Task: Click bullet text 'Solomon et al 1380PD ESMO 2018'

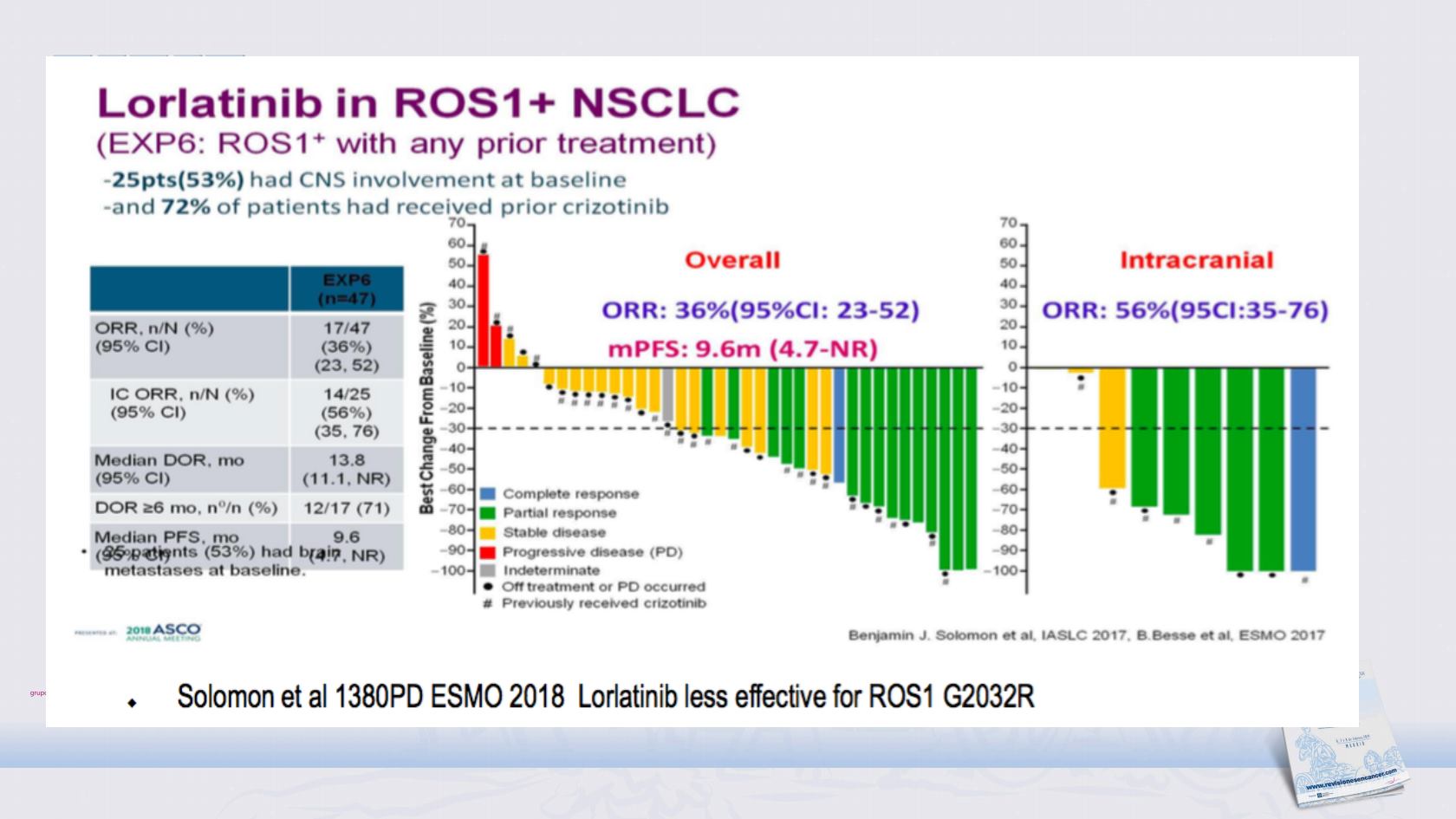Action: pyautogui.click(x=371, y=696)
